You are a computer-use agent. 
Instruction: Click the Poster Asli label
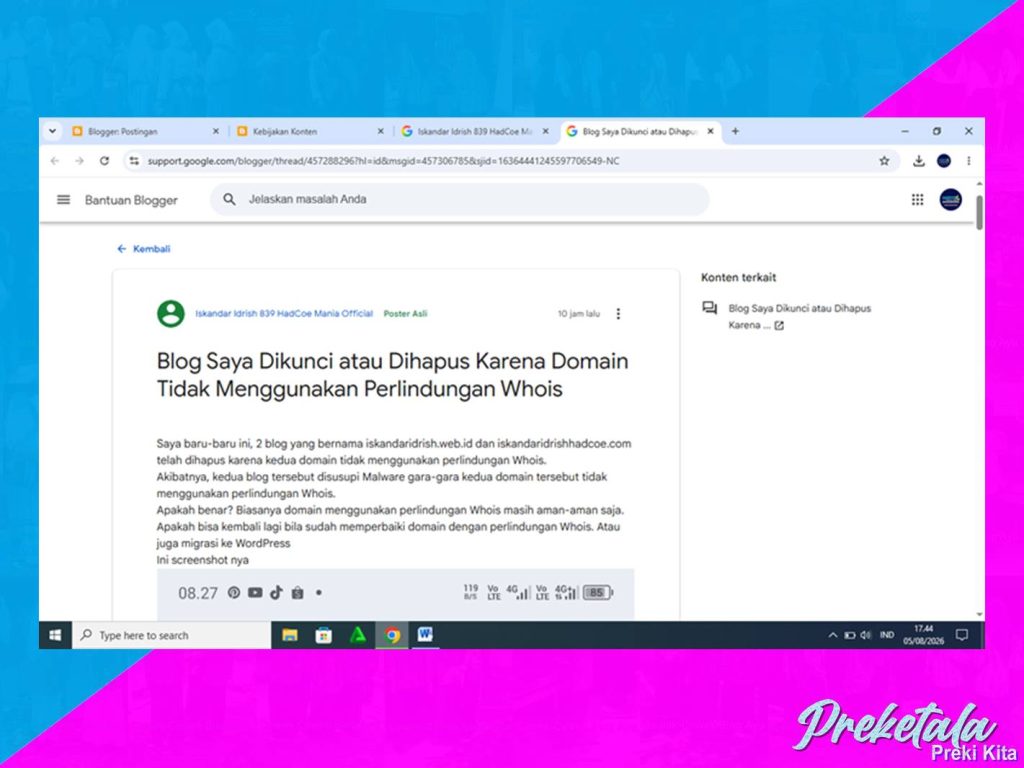tap(406, 313)
